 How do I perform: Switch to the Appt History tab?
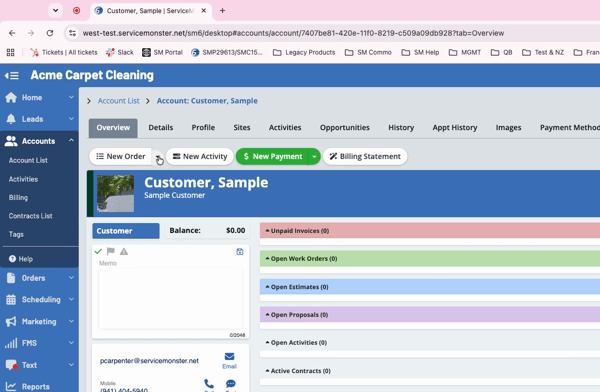pyautogui.click(x=455, y=127)
